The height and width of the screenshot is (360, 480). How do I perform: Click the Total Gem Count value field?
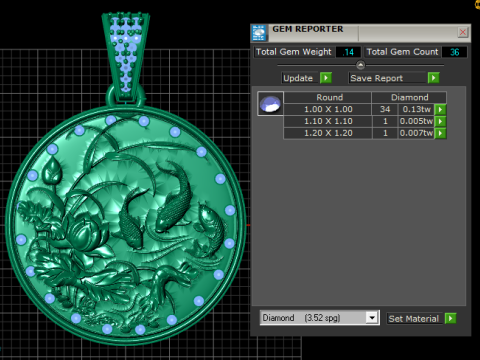tap(454, 52)
